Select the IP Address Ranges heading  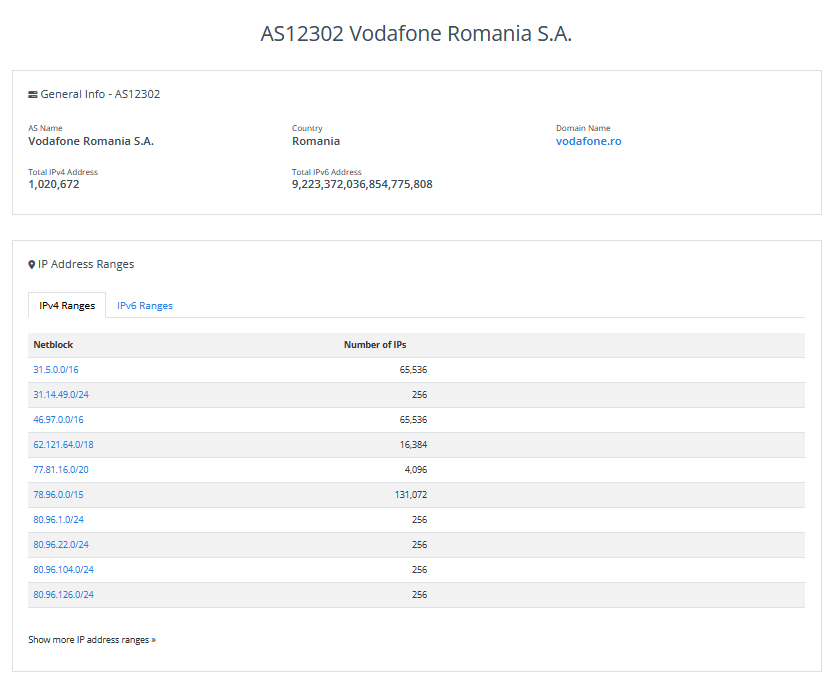86,264
